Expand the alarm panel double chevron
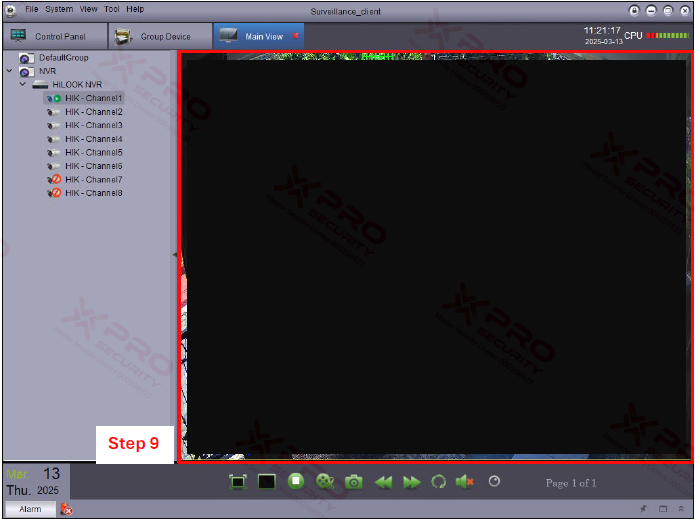The height and width of the screenshot is (519, 695). (681, 509)
